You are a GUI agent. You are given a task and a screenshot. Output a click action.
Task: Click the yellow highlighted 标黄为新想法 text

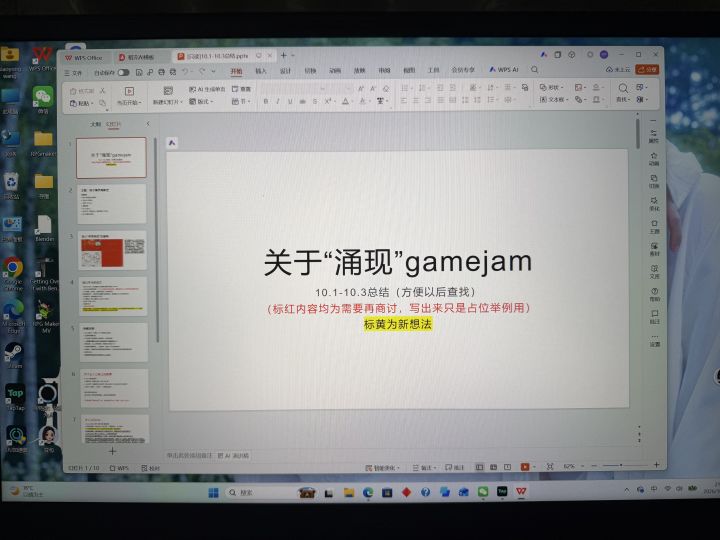click(x=398, y=324)
